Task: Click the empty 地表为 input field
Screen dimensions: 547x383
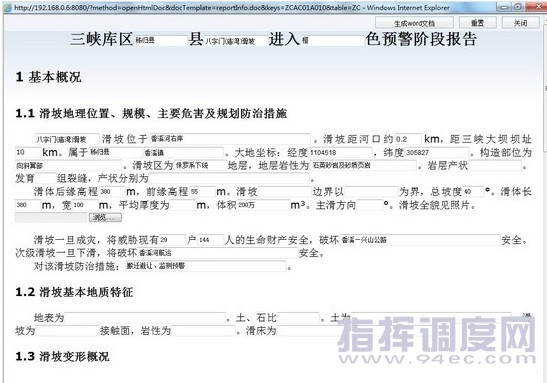Action: [x=145, y=318]
